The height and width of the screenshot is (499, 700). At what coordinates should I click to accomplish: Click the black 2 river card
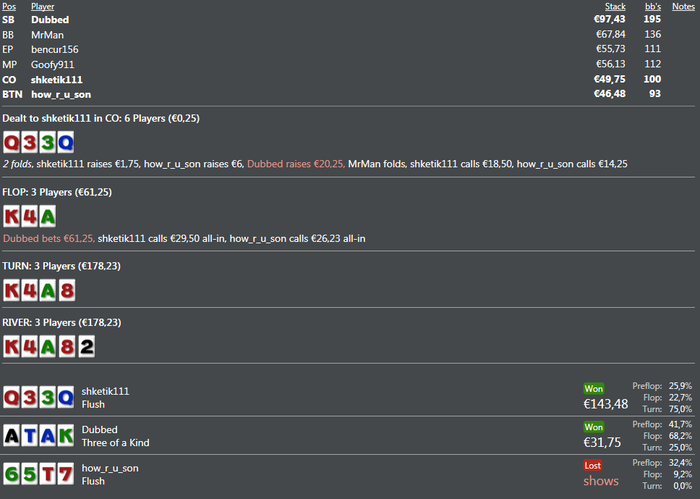coord(87,347)
